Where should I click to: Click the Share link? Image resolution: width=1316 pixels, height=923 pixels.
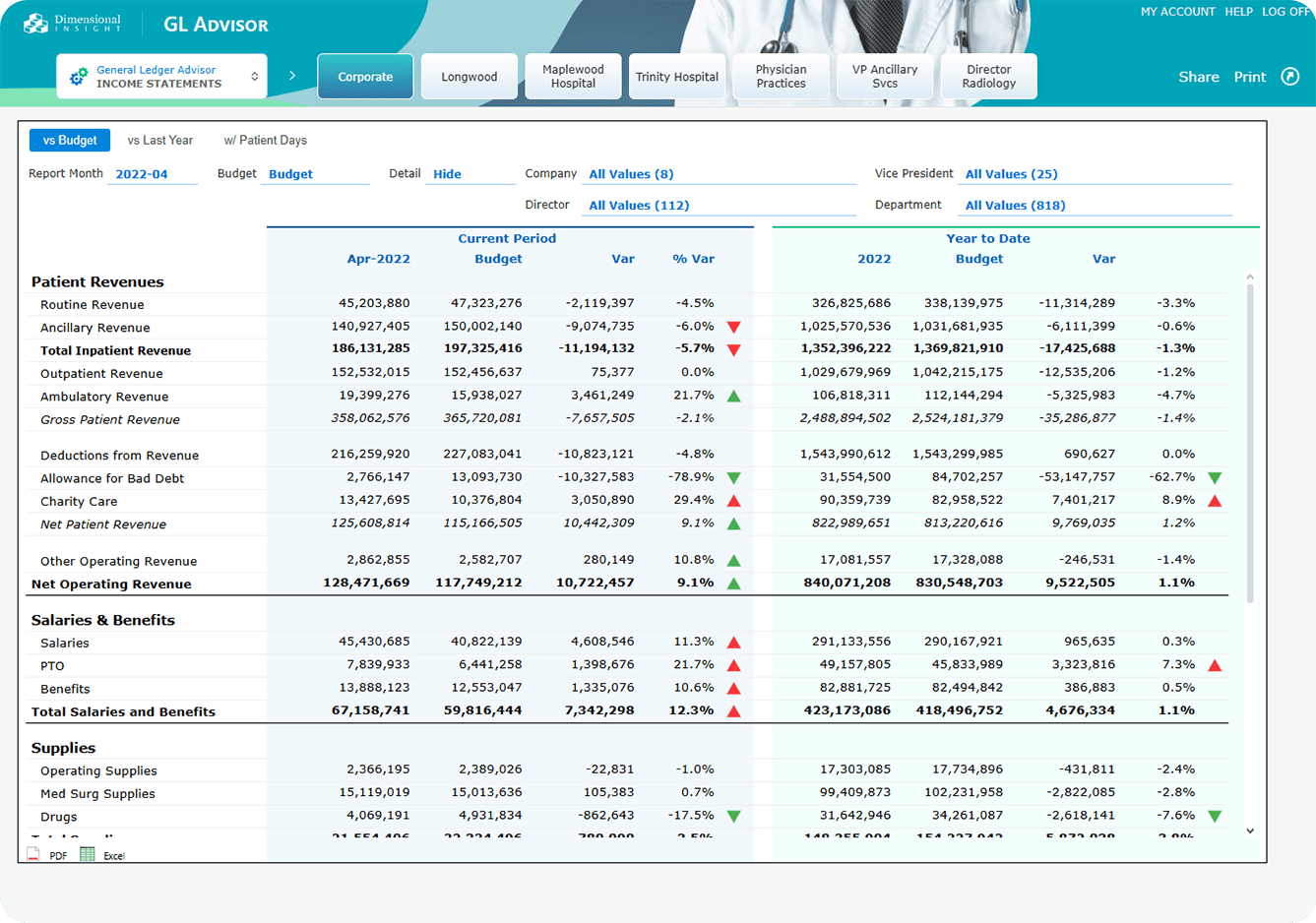point(1198,77)
